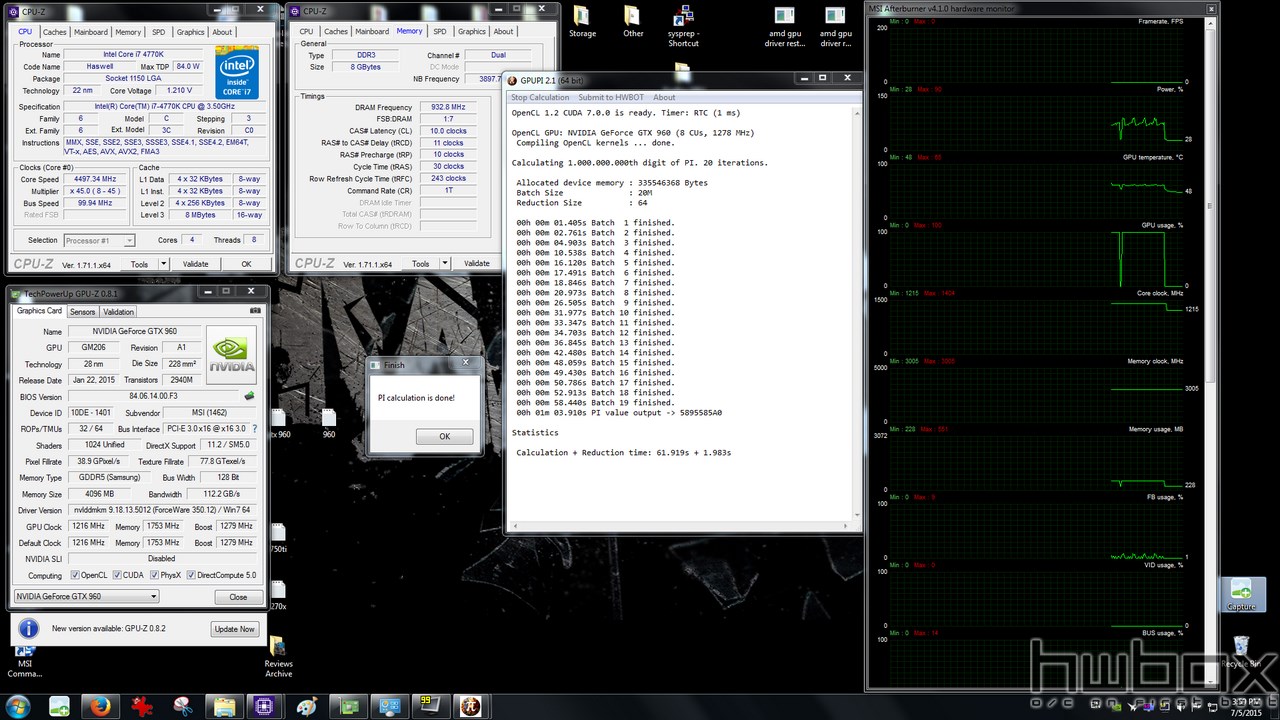The height and width of the screenshot is (720, 1280).
Task: Click the DRAM Frequency 932.8 MHz field
Action: click(x=448, y=107)
